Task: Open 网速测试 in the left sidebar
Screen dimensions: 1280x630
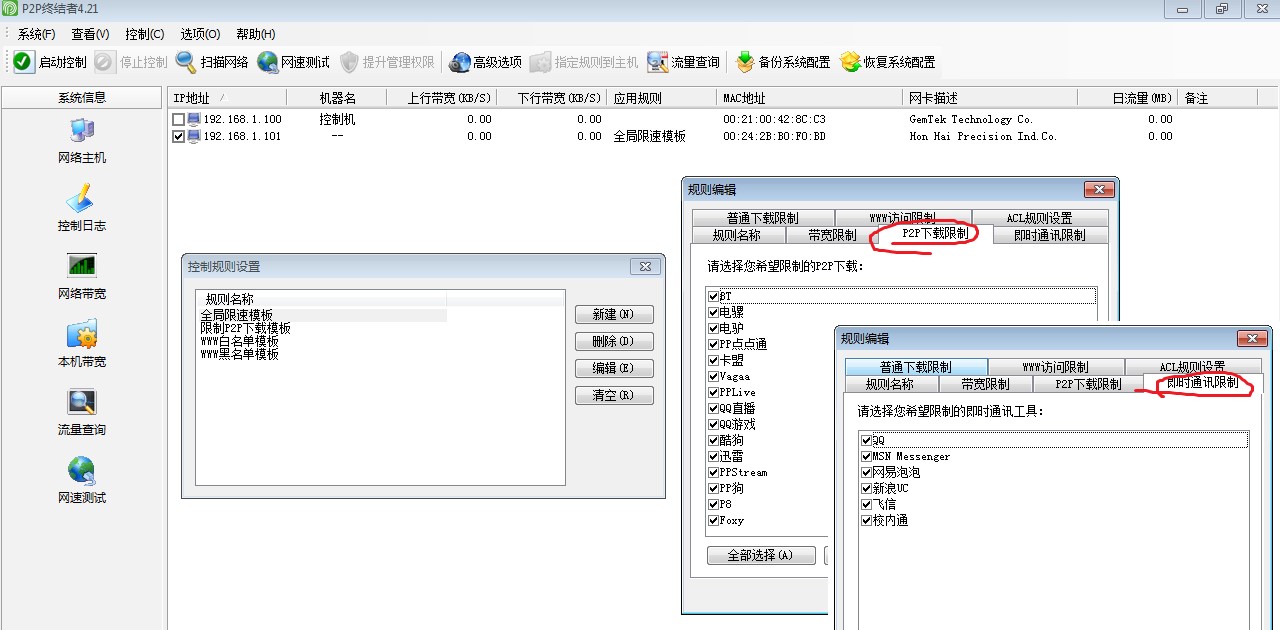Action: tap(81, 480)
